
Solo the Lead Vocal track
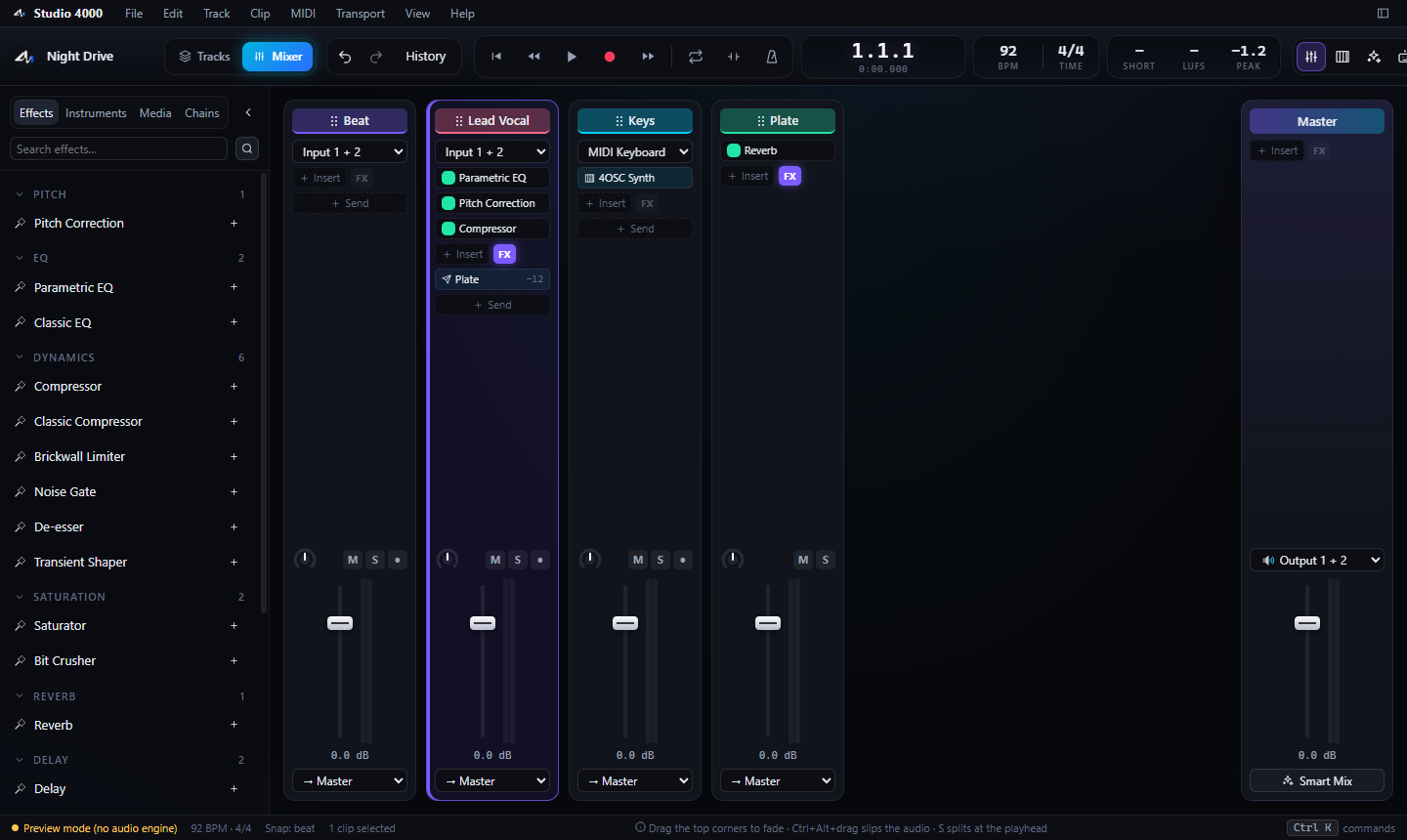pos(518,560)
